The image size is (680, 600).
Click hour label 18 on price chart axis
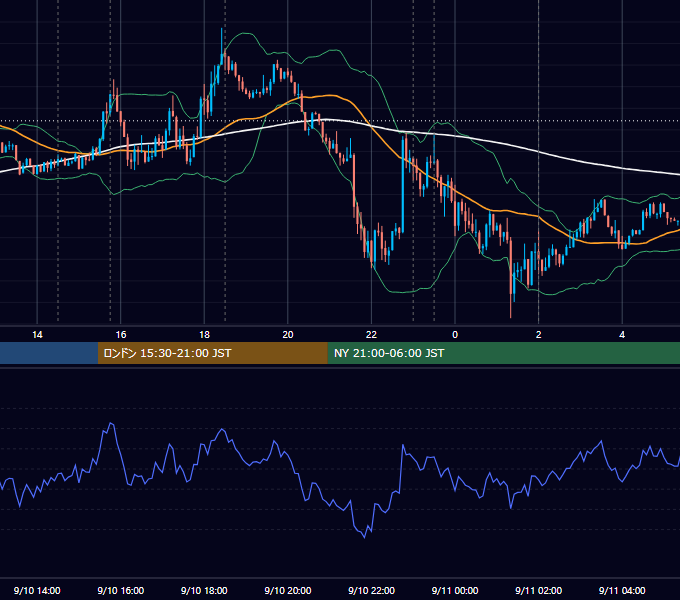(x=204, y=335)
